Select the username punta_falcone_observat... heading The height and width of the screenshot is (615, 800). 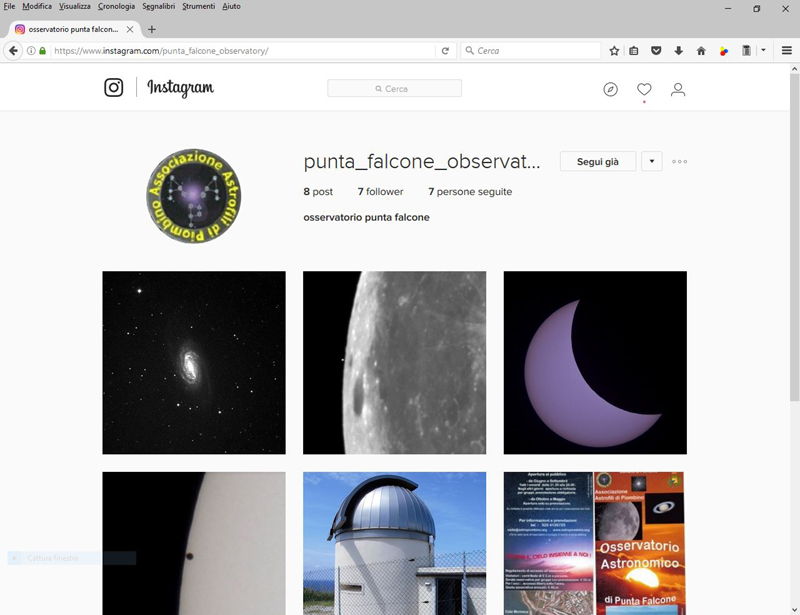click(x=422, y=162)
